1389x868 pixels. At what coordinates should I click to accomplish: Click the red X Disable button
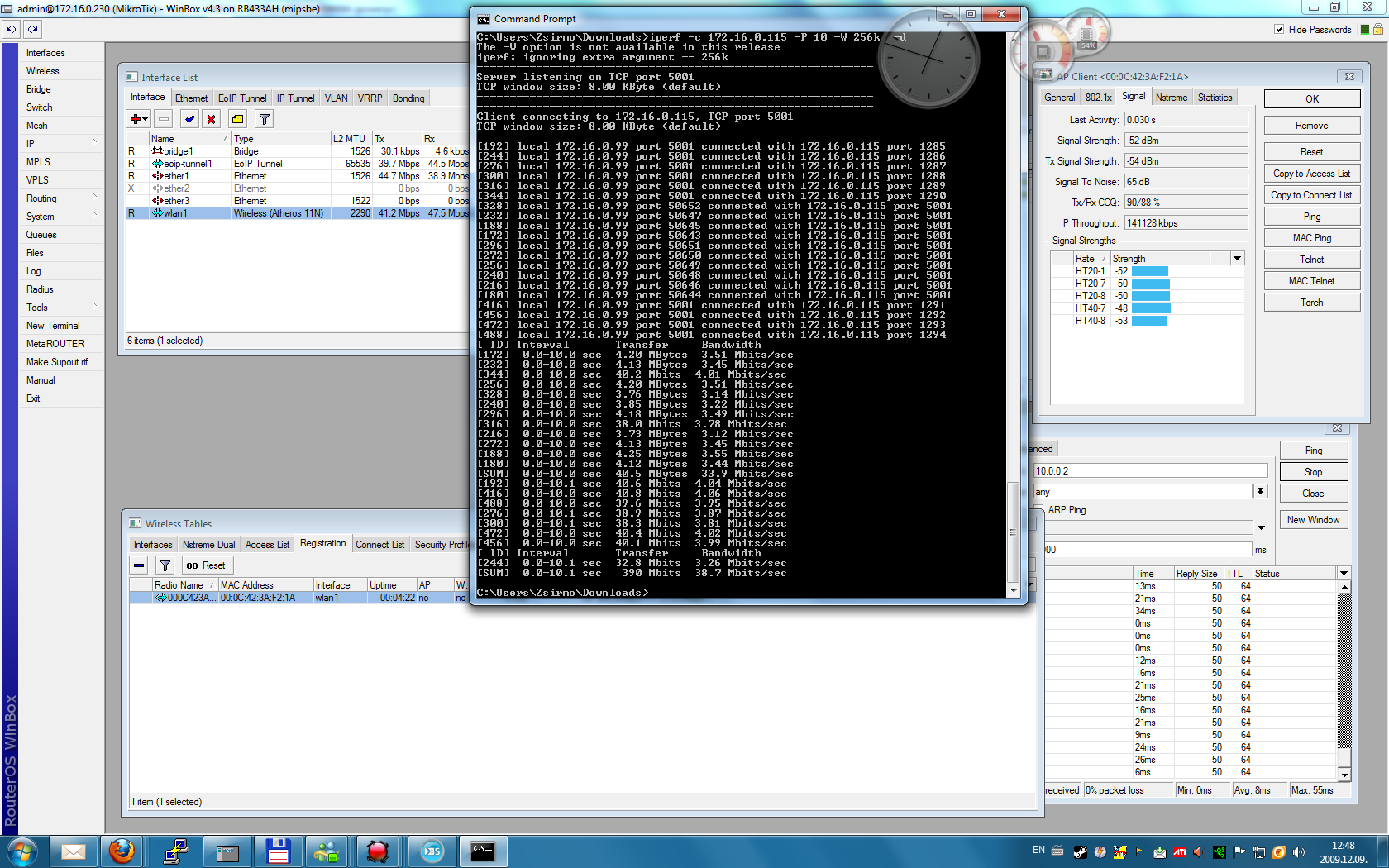click(x=212, y=119)
